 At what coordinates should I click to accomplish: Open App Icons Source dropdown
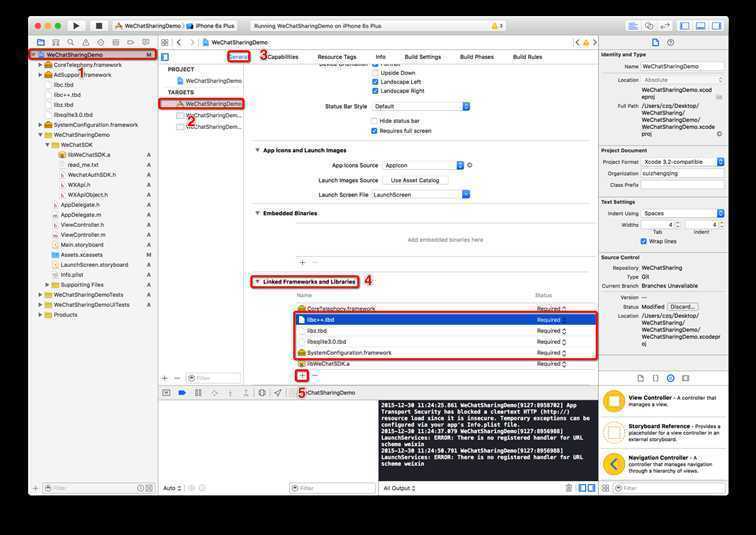423,165
